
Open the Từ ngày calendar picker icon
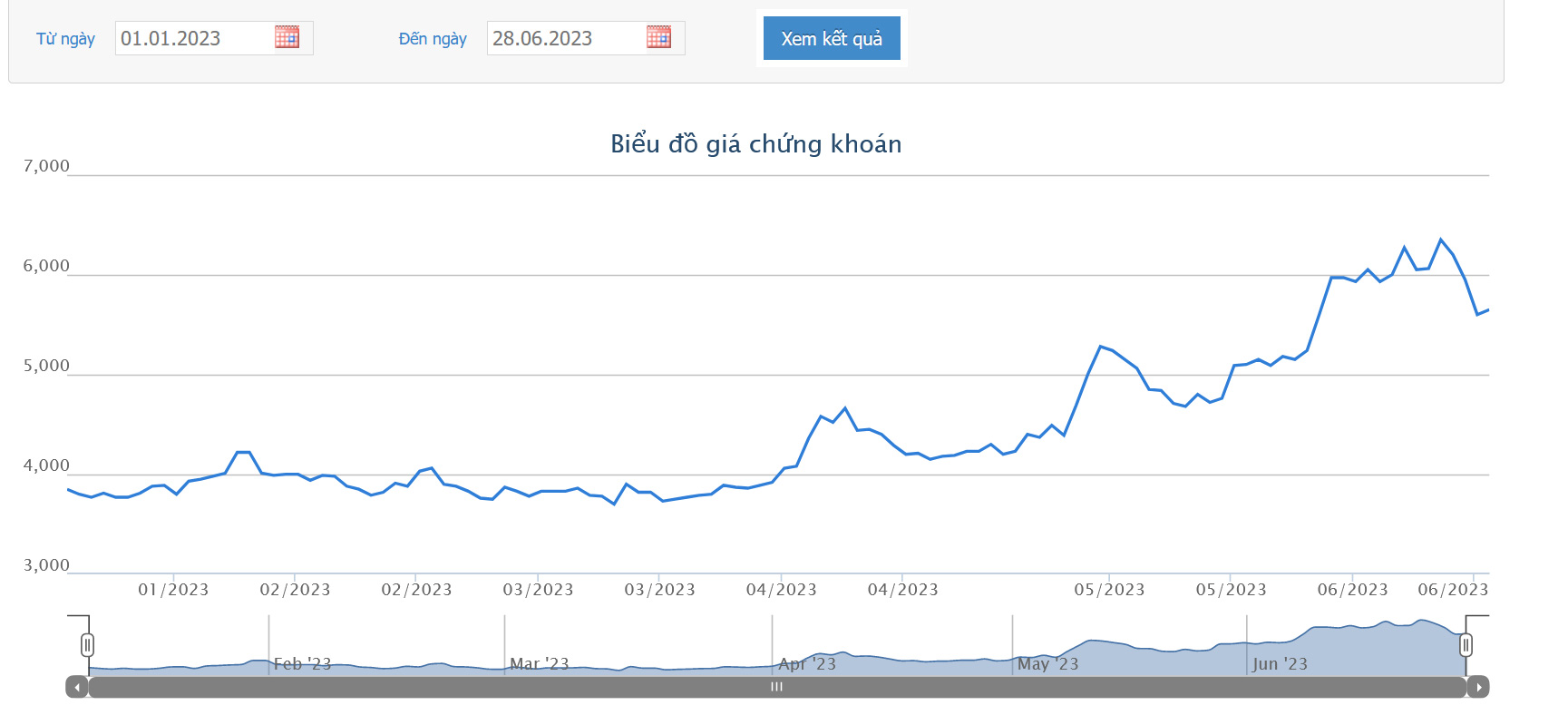(x=287, y=37)
